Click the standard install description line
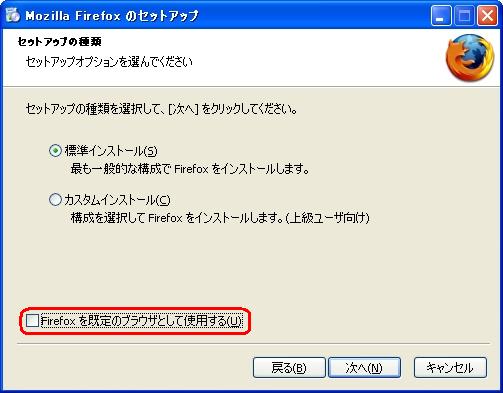This screenshot has height=393, width=503. pos(190,169)
